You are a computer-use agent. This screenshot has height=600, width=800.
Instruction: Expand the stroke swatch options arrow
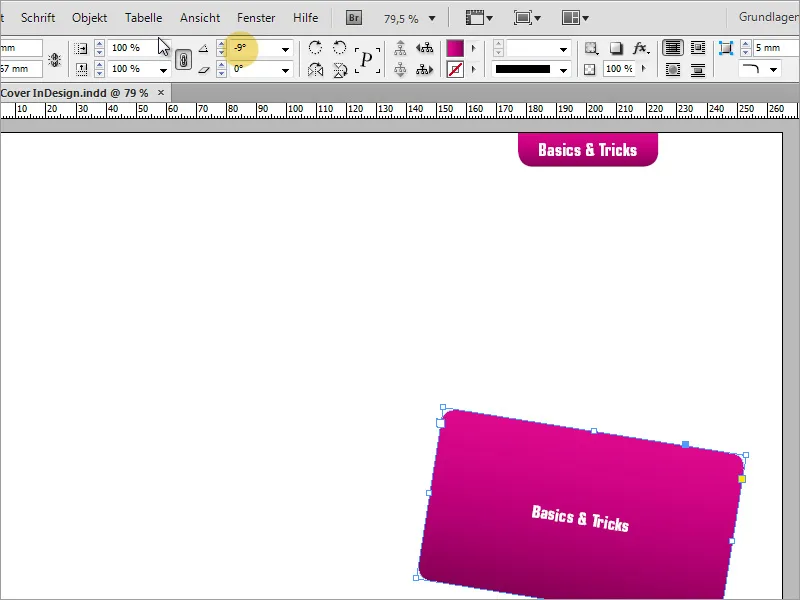pyautogui.click(x=473, y=69)
